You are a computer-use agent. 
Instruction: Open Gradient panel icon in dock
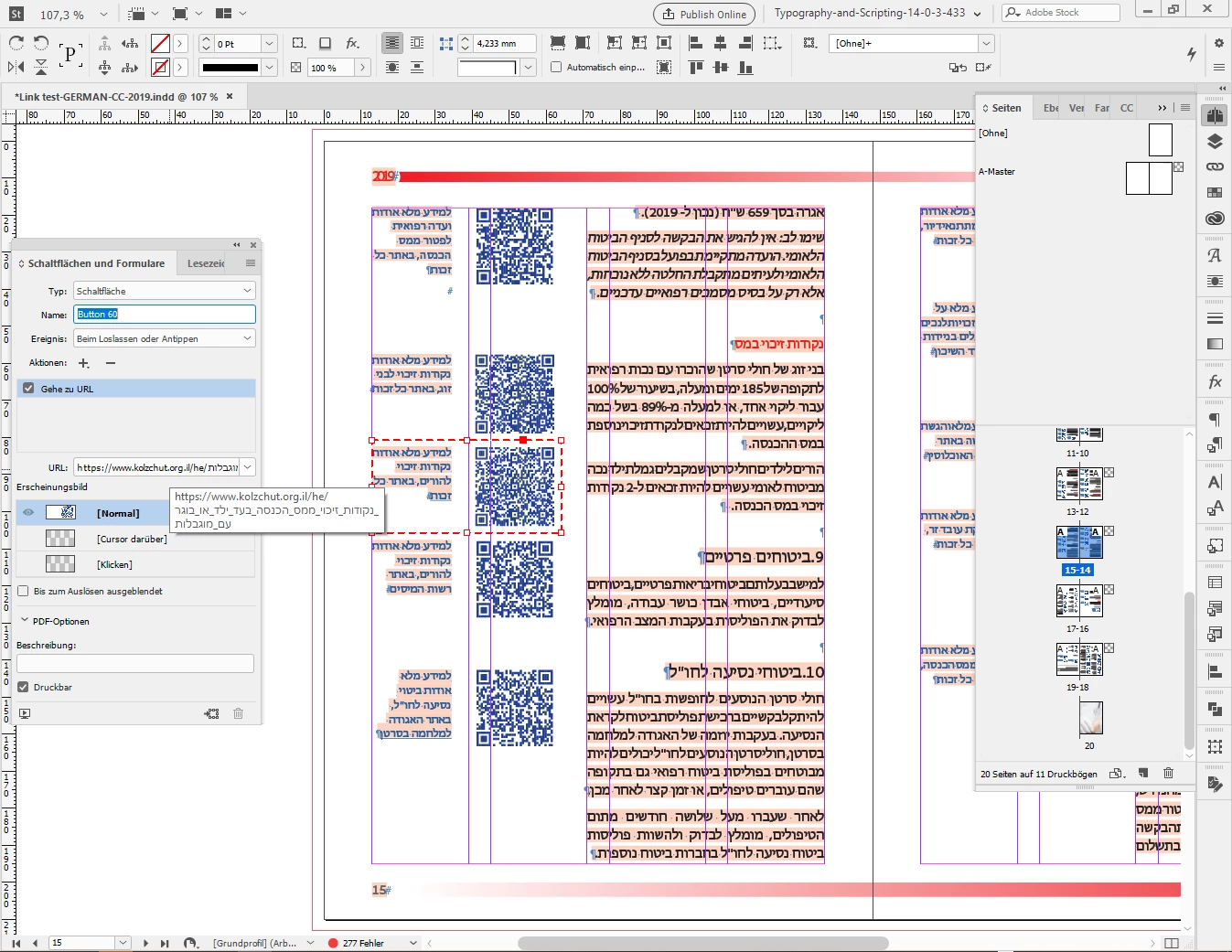[x=1215, y=344]
